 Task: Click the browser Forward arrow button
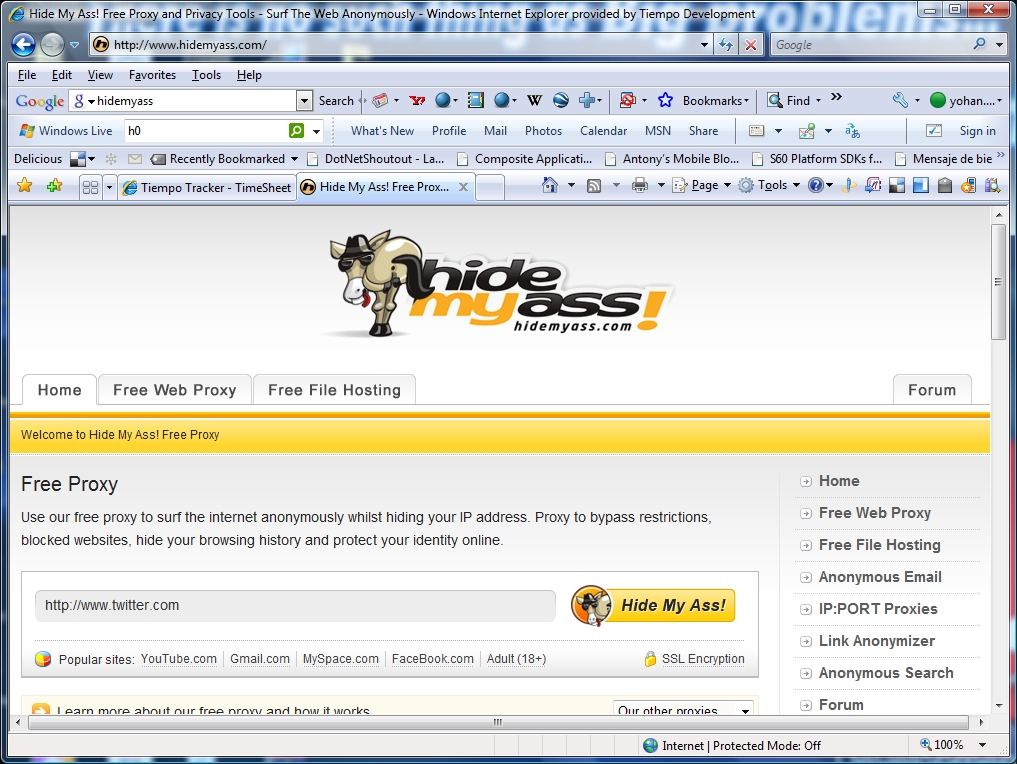[x=52, y=45]
